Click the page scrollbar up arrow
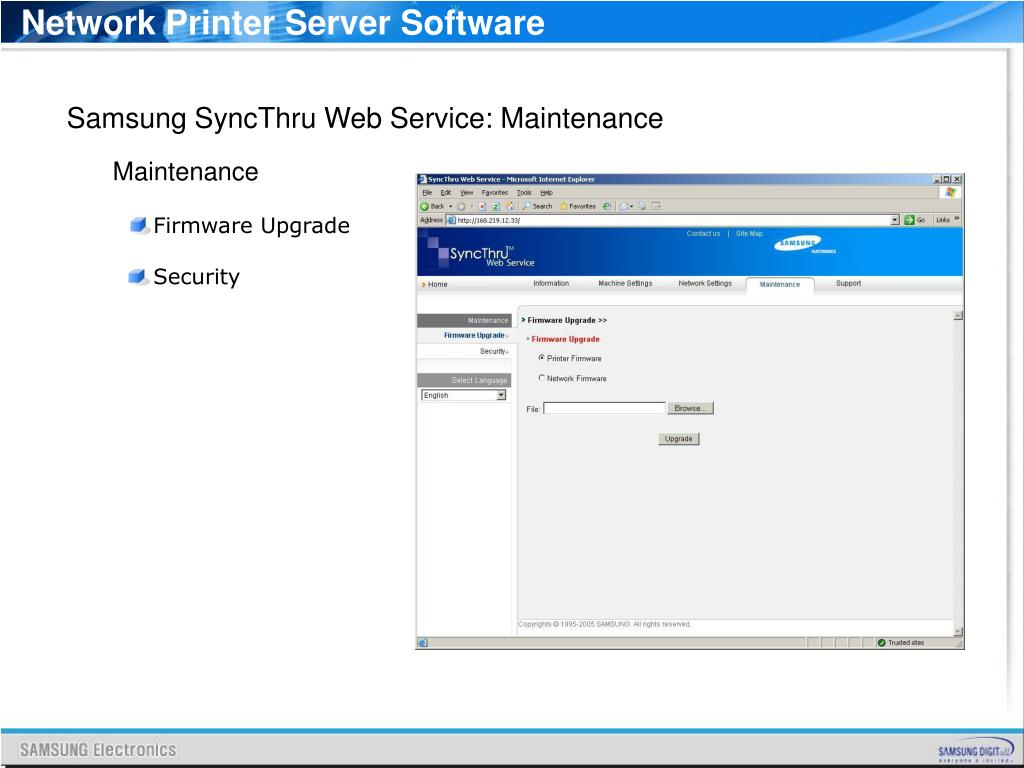The width and height of the screenshot is (1024, 768). coord(958,315)
